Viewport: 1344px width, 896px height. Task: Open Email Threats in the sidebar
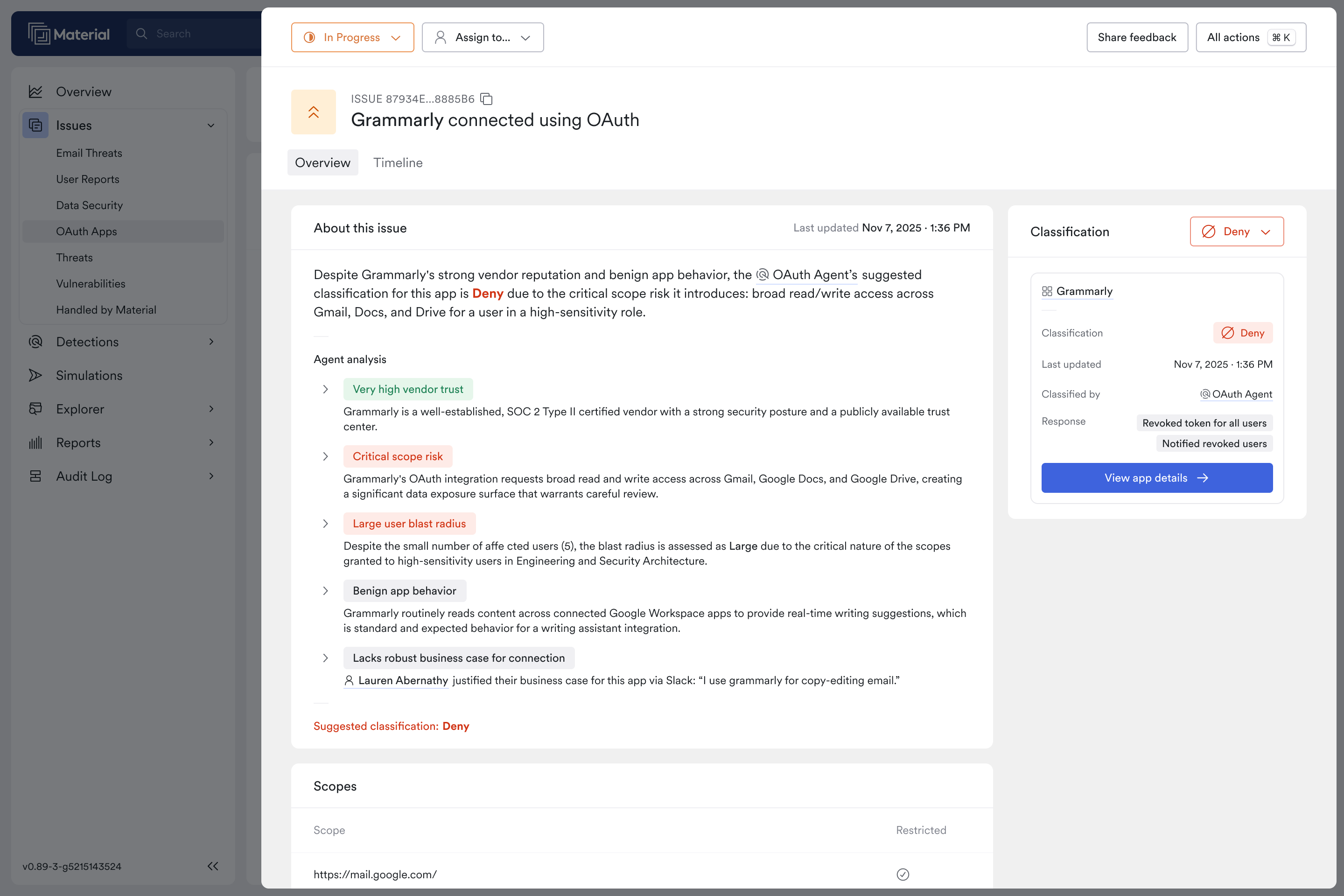click(x=89, y=153)
